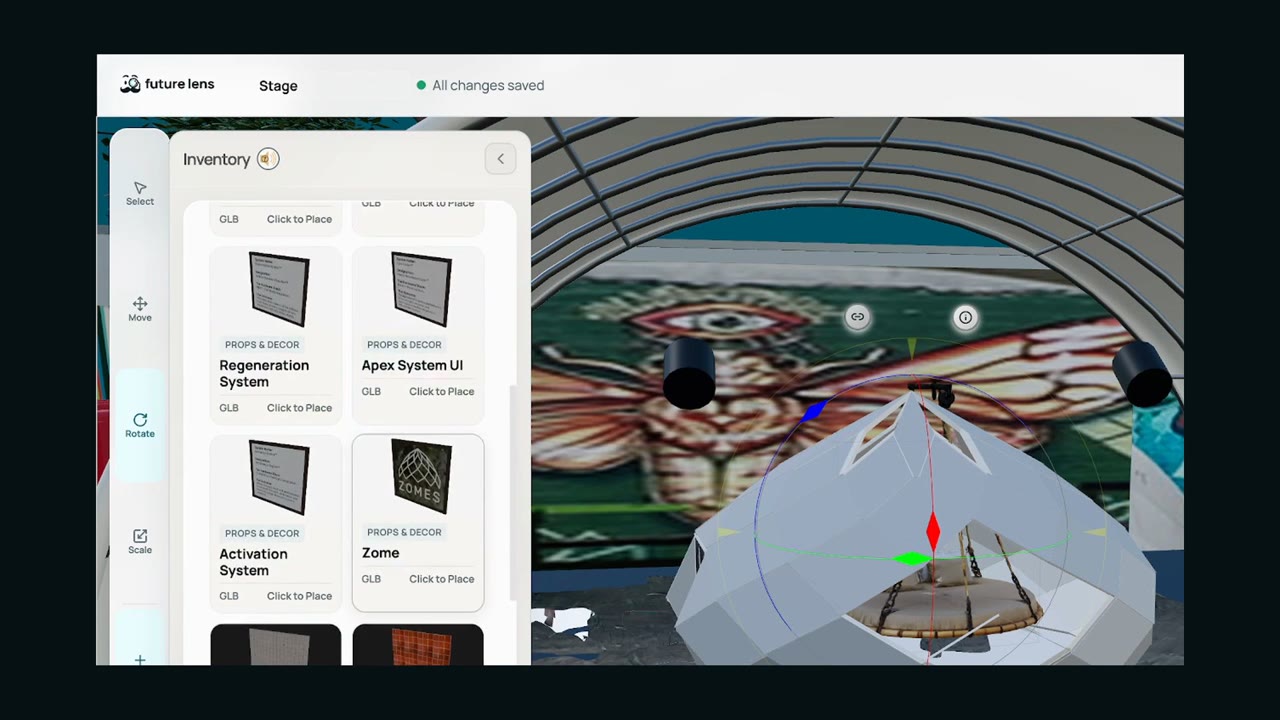Click to Place Apex System UI

pos(441,392)
